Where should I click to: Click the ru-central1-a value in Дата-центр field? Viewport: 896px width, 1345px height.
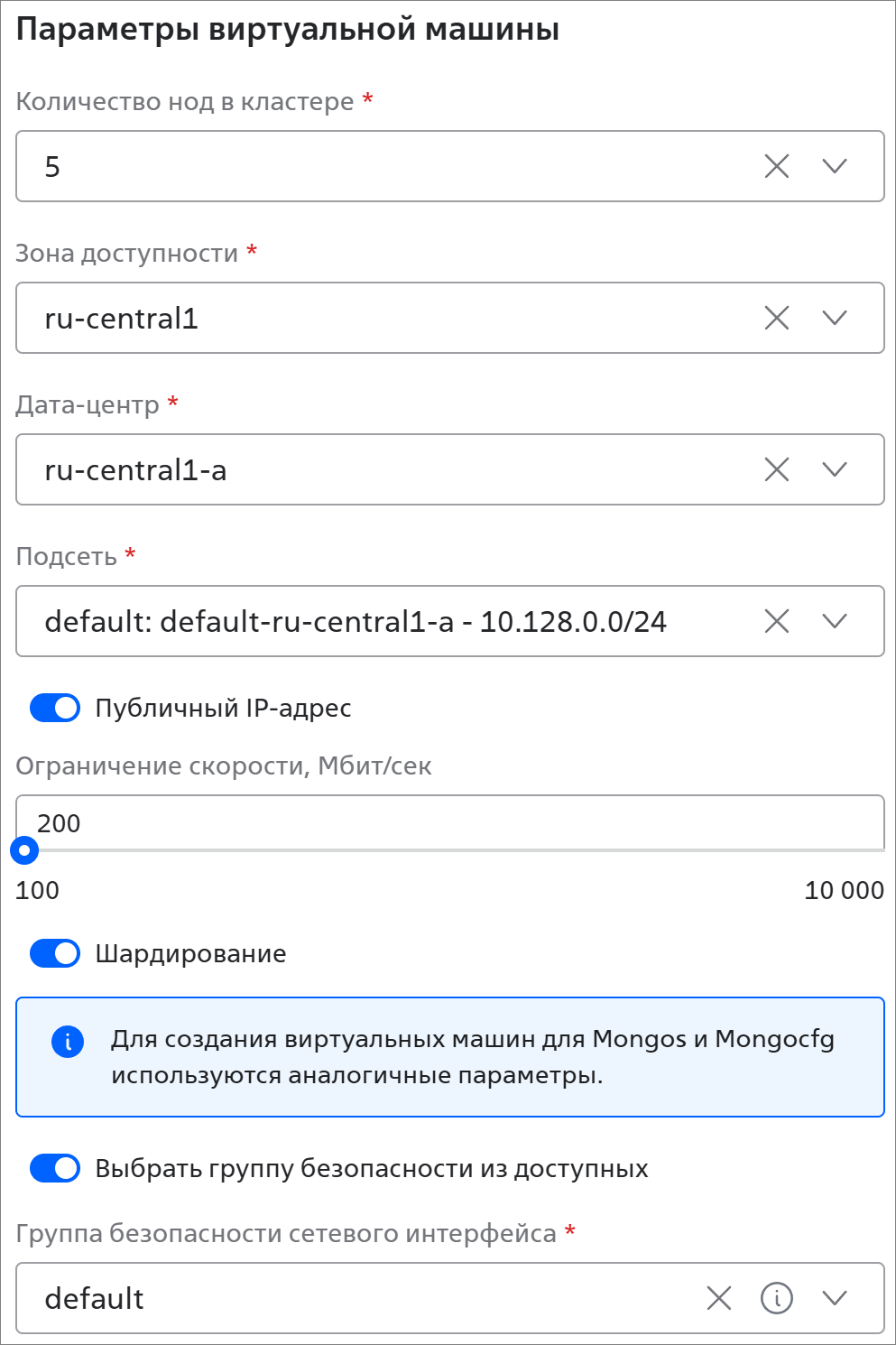tap(135, 470)
